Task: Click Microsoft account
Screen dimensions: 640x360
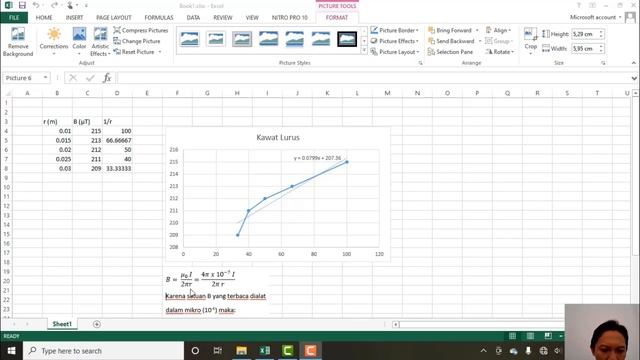Action: [x=593, y=17]
